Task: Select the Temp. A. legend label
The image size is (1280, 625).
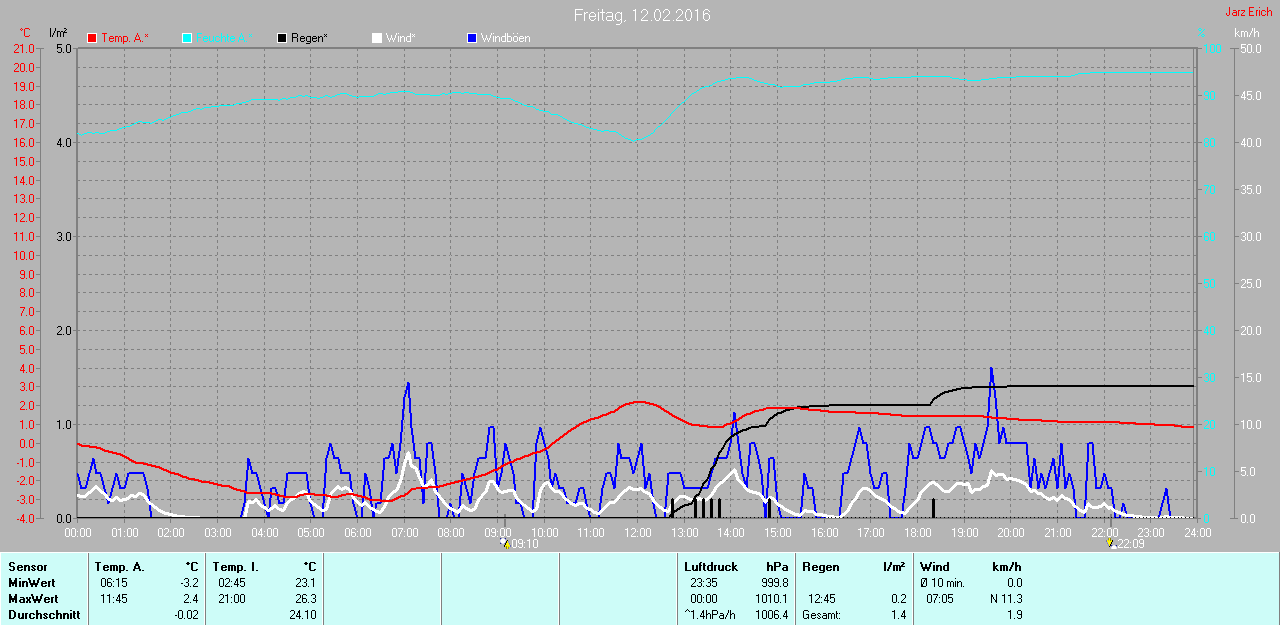Action: point(124,38)
